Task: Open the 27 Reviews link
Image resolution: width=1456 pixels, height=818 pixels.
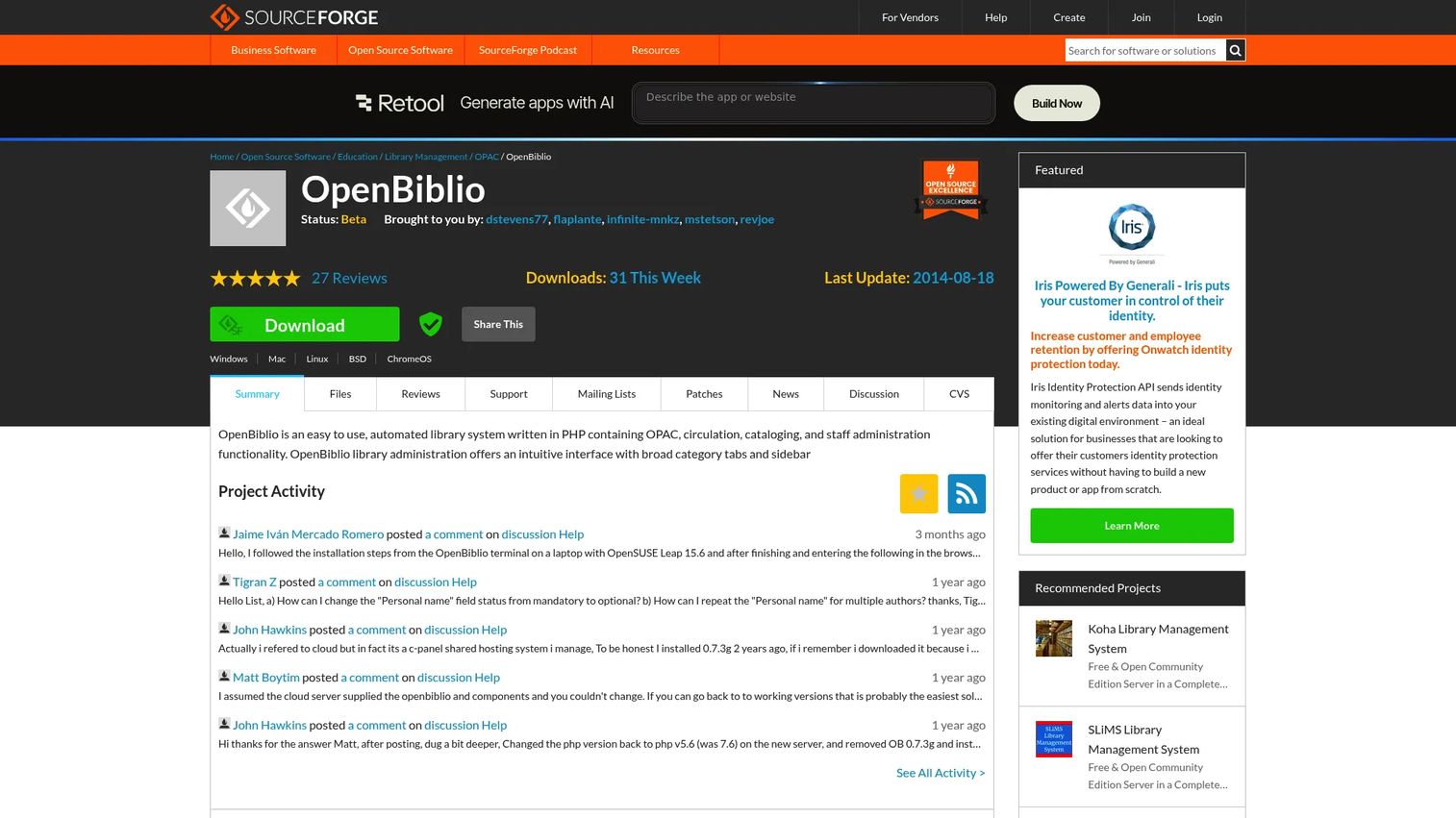Action: point(349,279)
